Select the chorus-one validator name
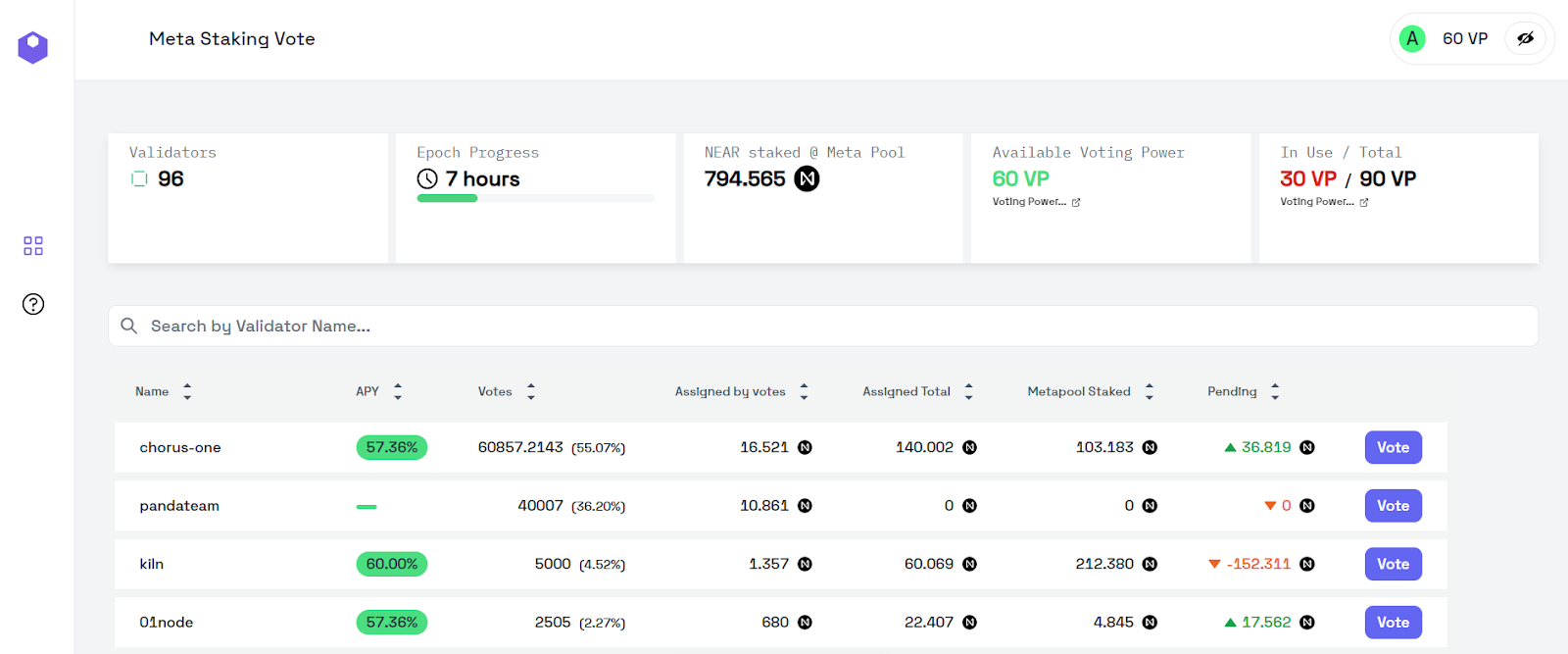The image size is (1568, 654). click(180, 447)
